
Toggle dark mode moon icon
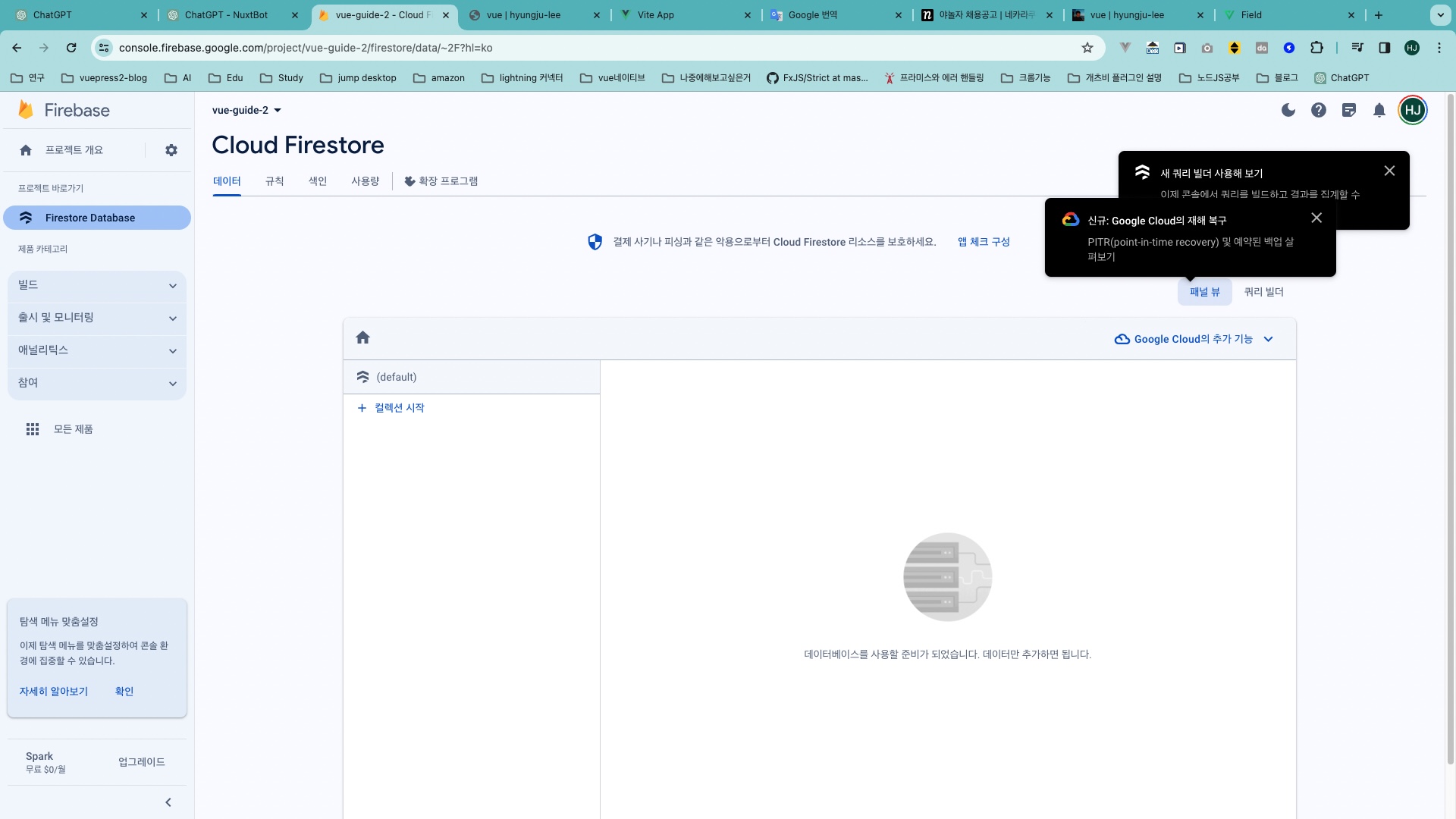[1288, 110]
